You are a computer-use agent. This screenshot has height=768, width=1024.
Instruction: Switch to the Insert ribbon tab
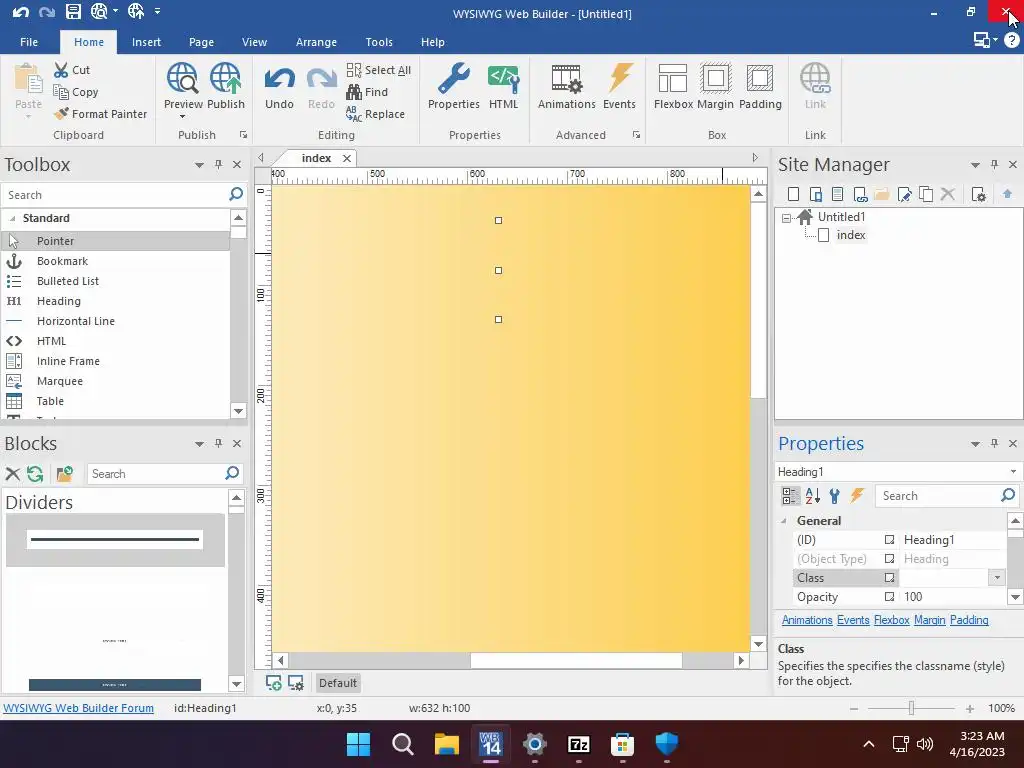pos(146,42)
